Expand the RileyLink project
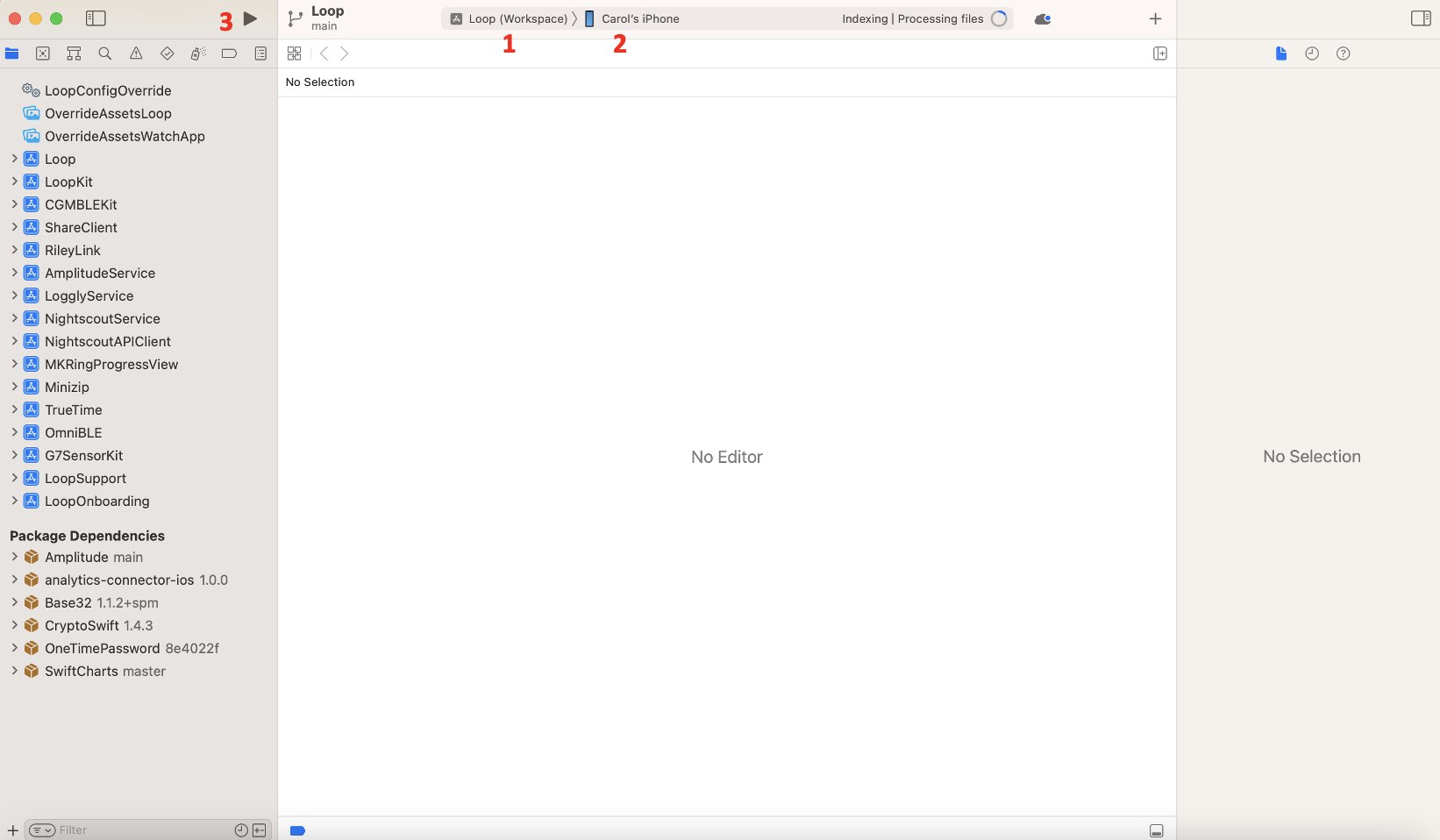The image size is (1440, 840). (x=14, y=250)
